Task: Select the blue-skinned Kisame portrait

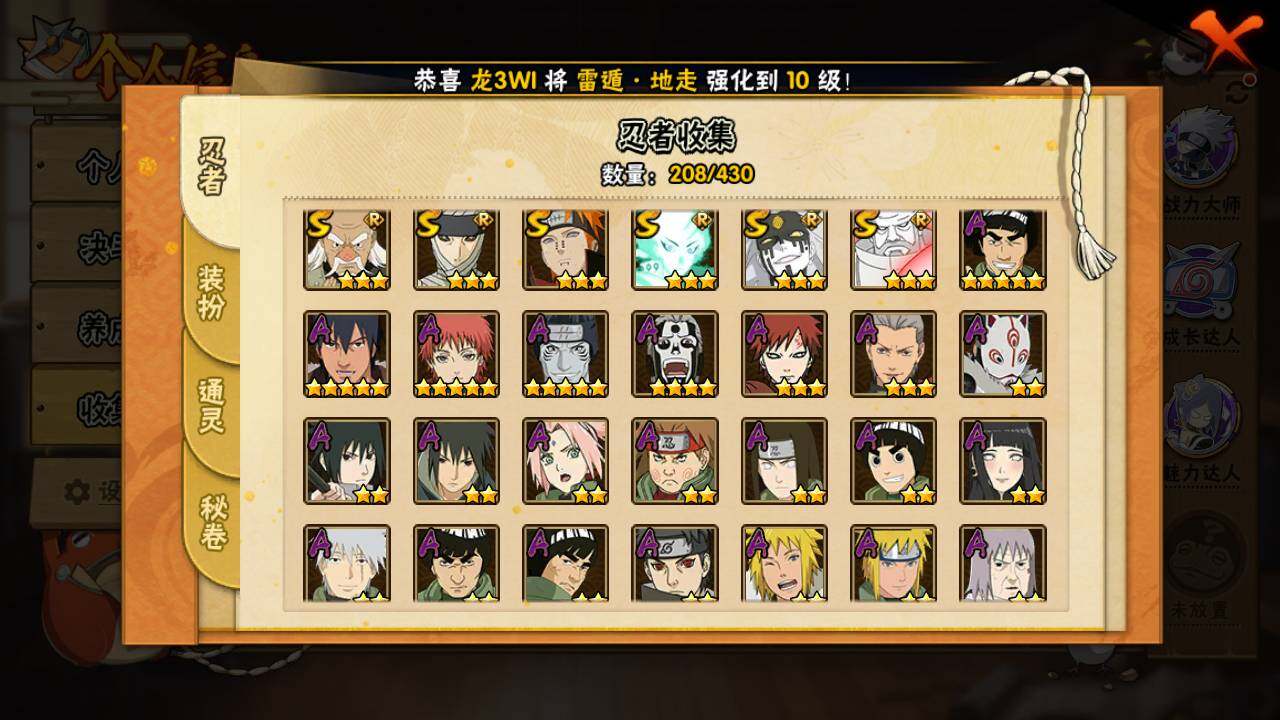Action: [x=566, y=354]
